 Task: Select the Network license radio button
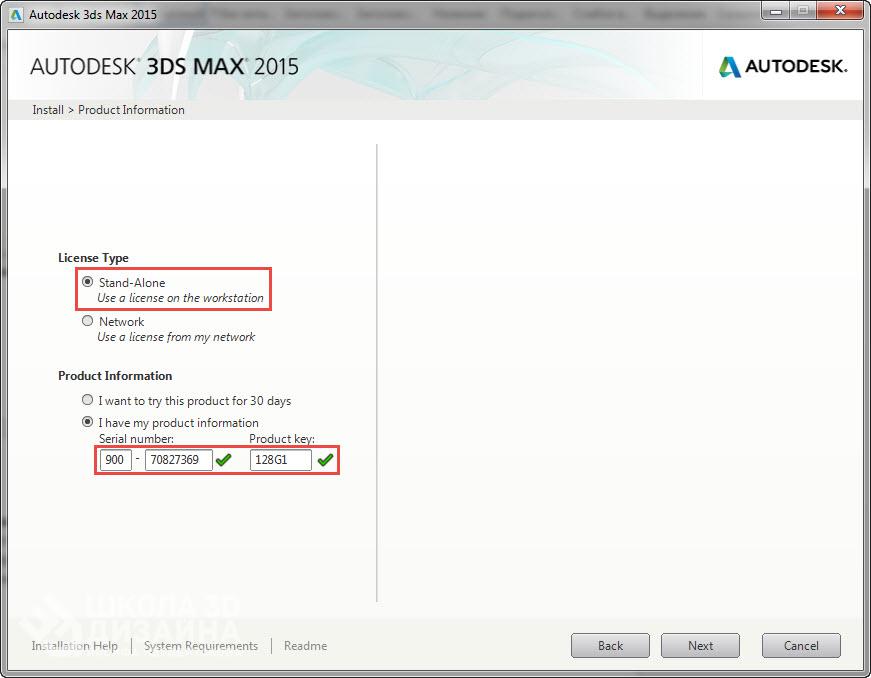click(x=87, y=321)
